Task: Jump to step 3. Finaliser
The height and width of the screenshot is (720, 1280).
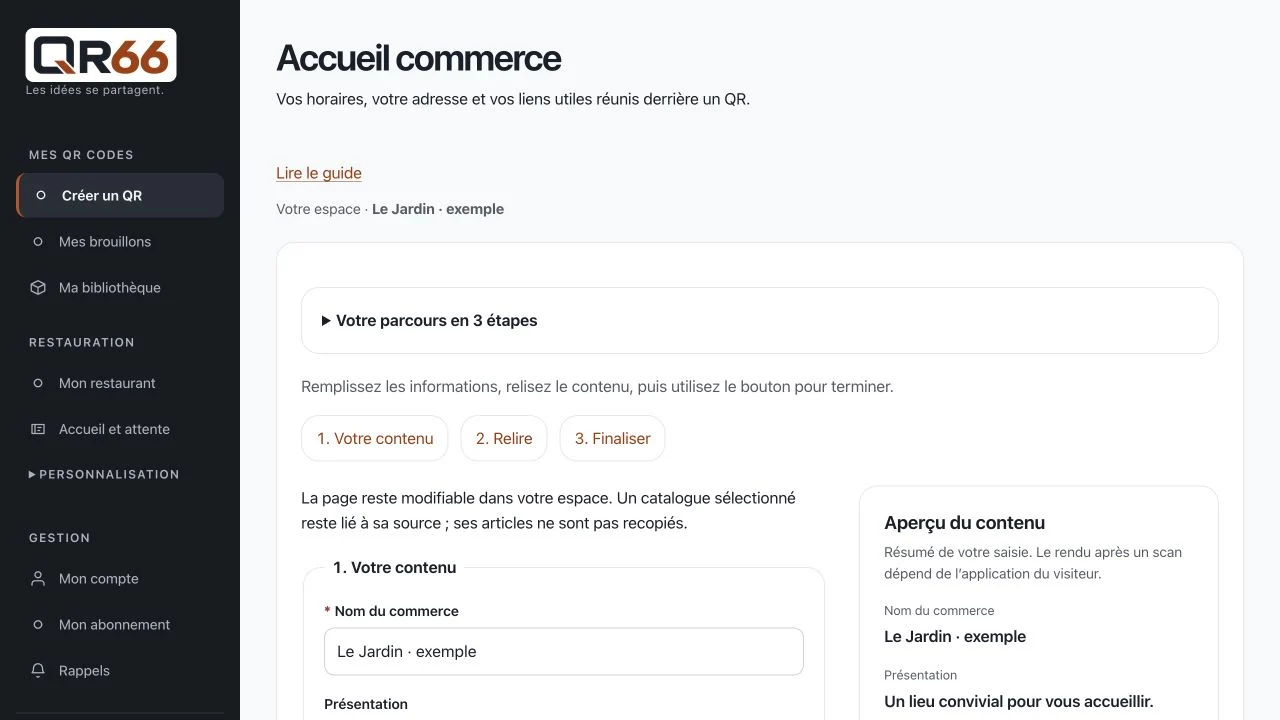Action: pyautogui.click(x=613, y=438)
